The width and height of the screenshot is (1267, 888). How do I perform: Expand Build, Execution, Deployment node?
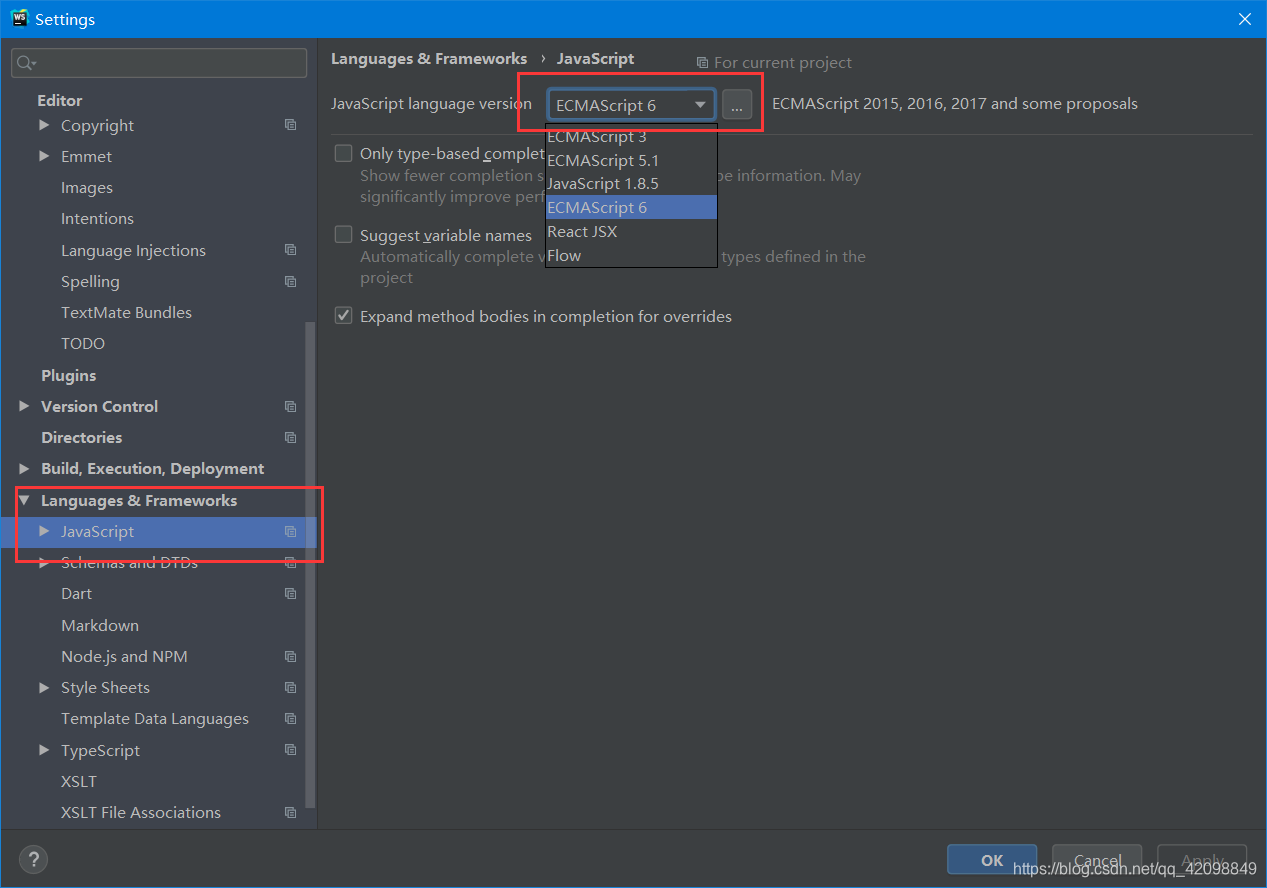[x=24, y=468]
